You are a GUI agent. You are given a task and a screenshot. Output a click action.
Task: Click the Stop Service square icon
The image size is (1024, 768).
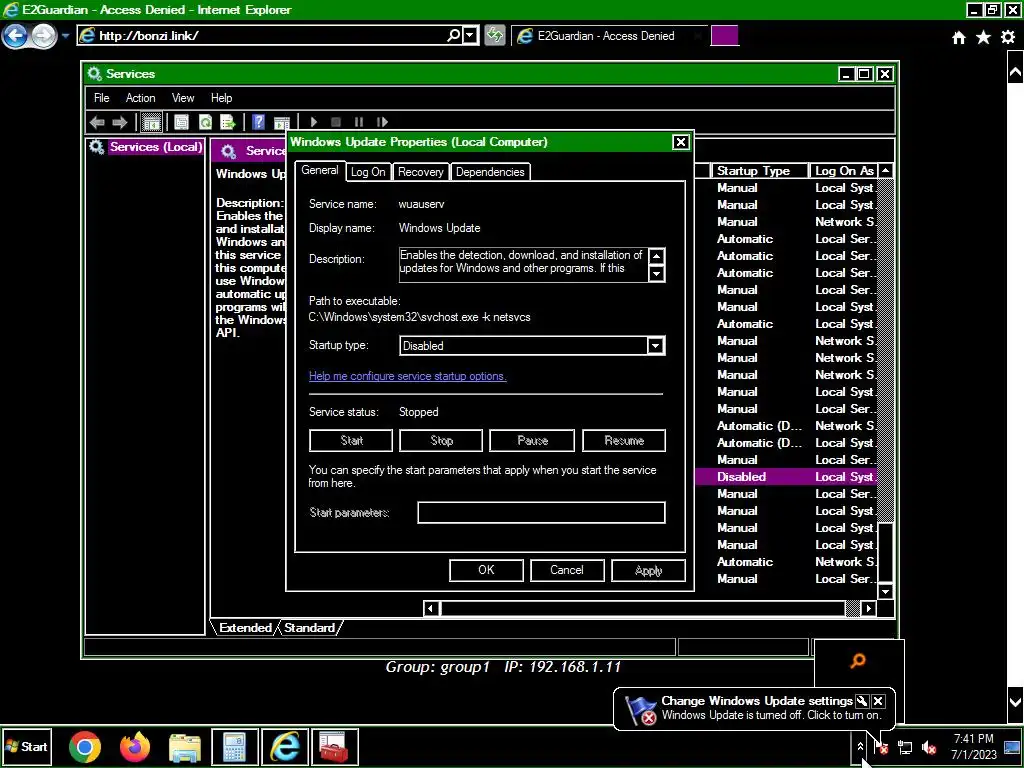click(x=336, y=122)
